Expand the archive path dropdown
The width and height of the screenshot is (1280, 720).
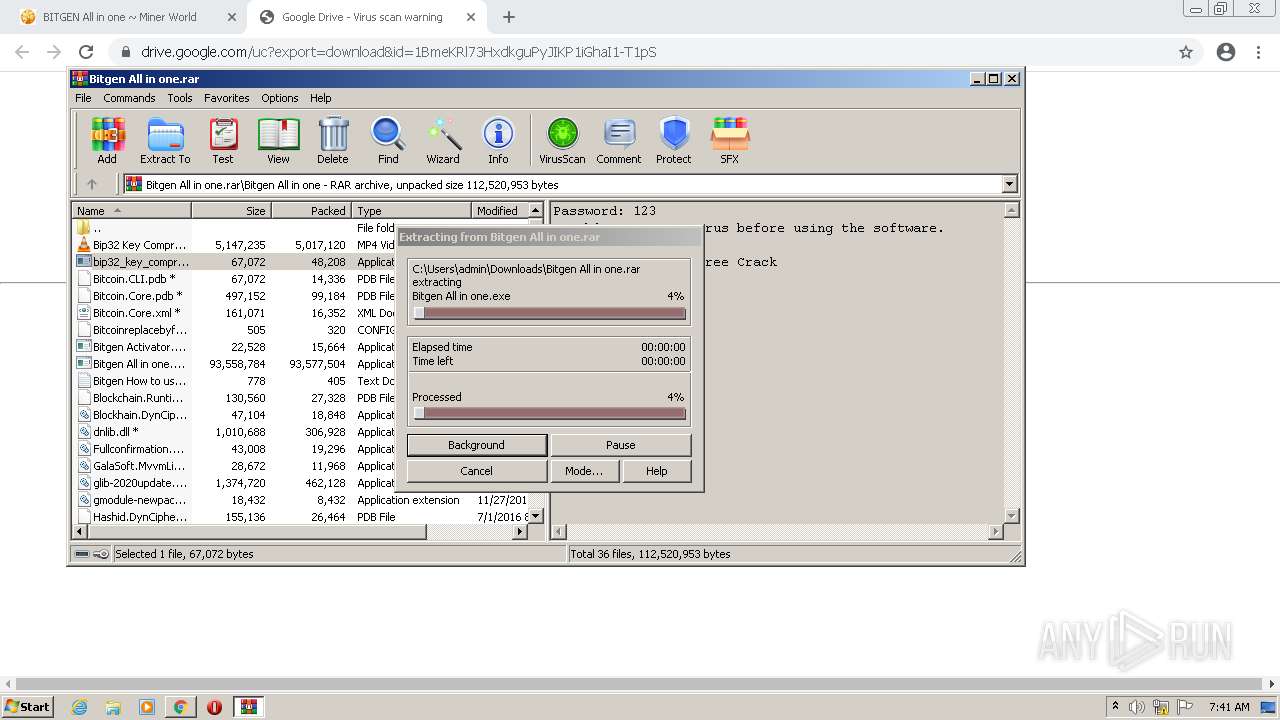[x=1009, y=184]
